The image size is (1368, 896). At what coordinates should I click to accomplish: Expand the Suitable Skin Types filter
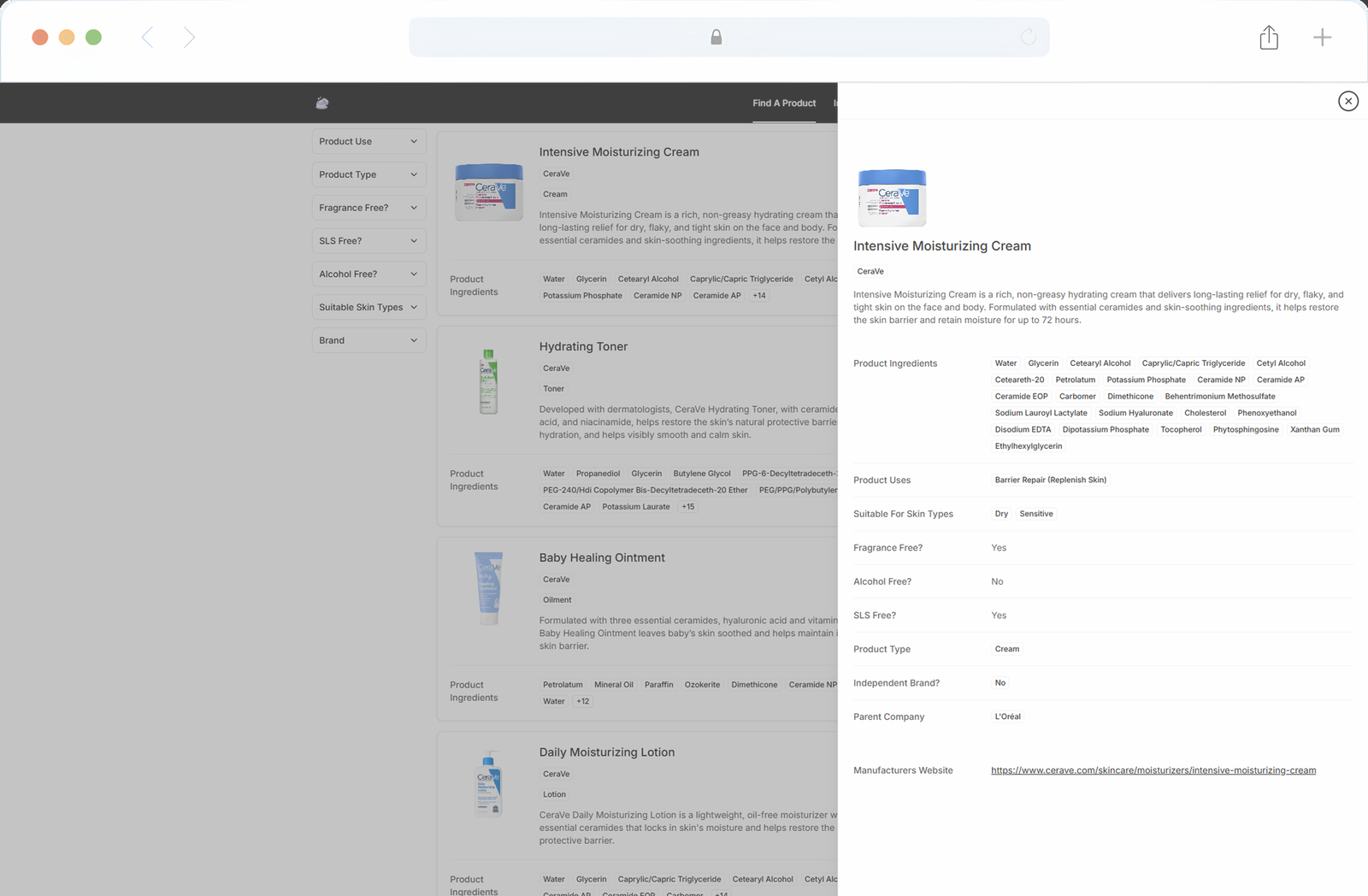coord(369,308)
